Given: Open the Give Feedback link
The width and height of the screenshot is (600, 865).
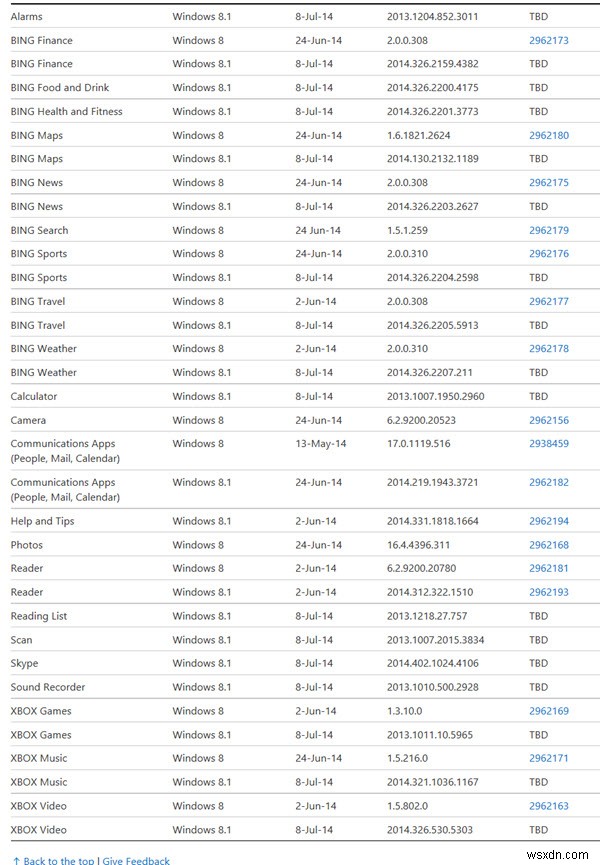Looking at the screenshot, I should 136,860.
